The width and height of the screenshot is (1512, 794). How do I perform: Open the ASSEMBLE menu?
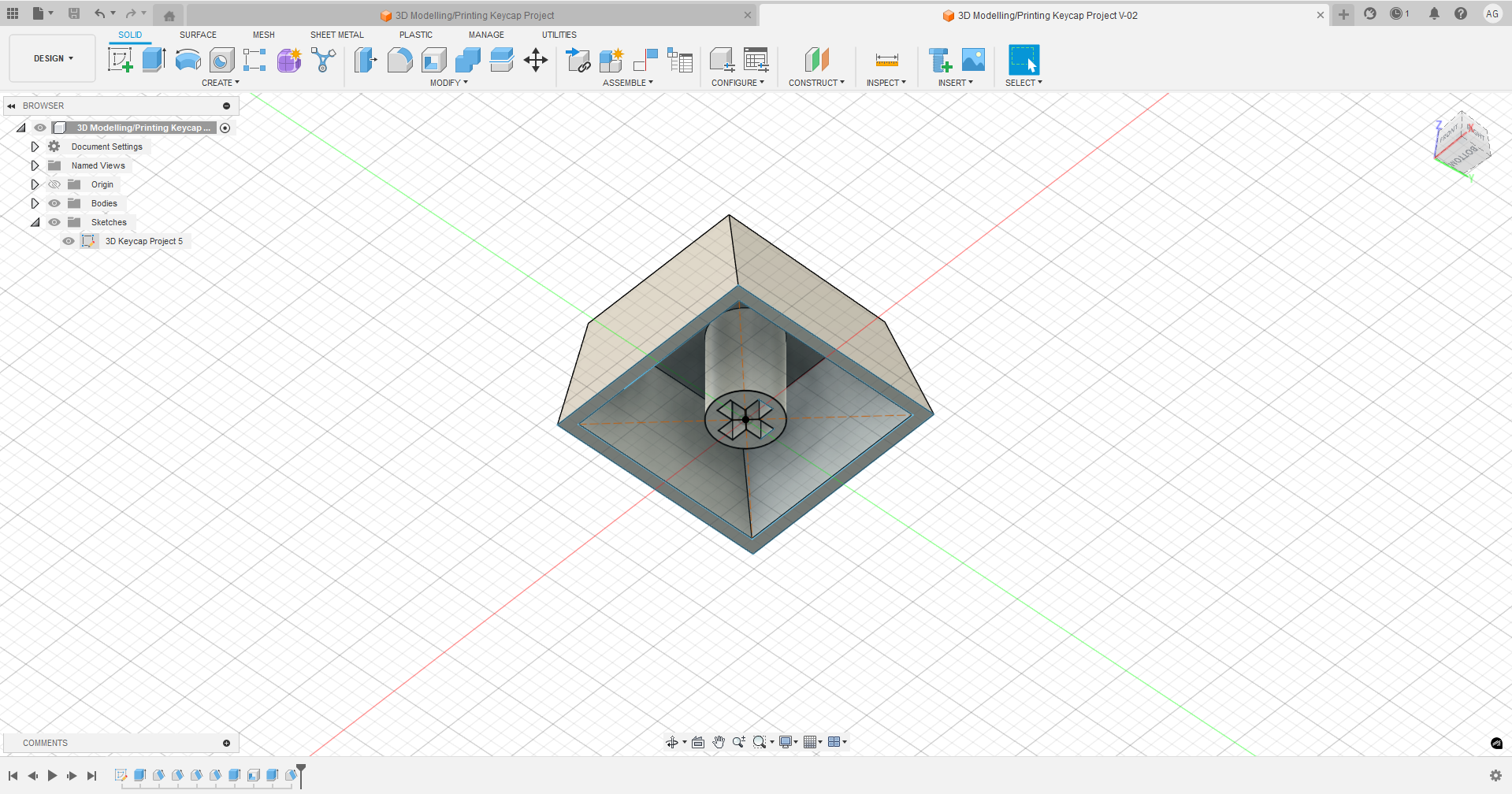pos(627,83)
